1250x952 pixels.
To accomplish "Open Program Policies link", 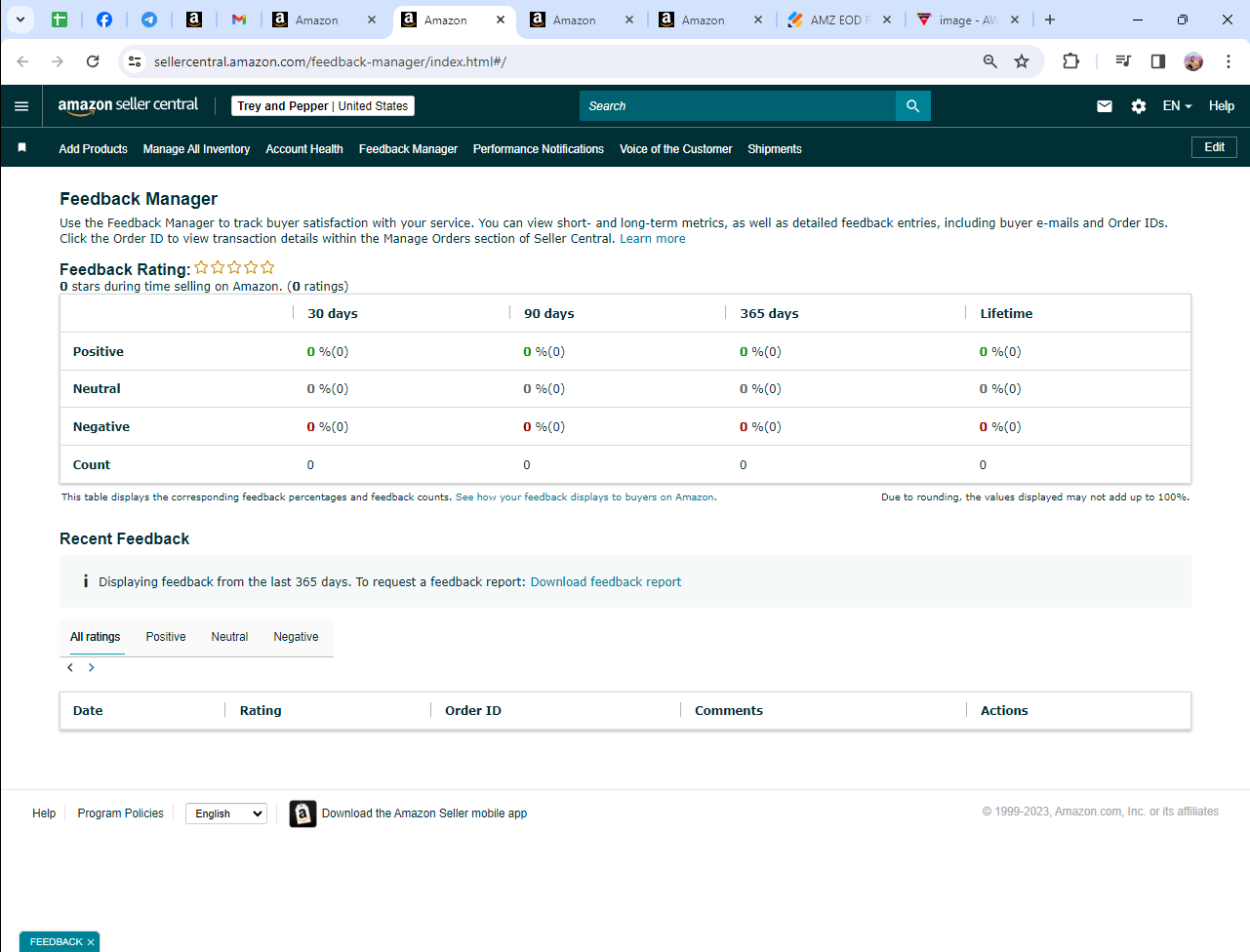I will [121, 813].
